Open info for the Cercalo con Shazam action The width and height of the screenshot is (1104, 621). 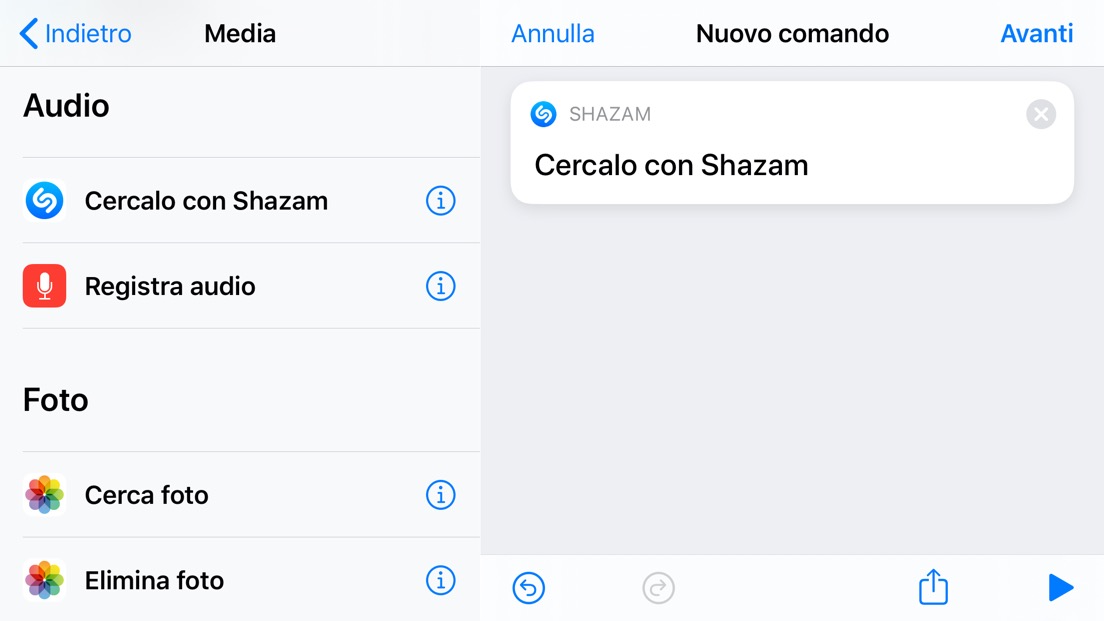440,200
